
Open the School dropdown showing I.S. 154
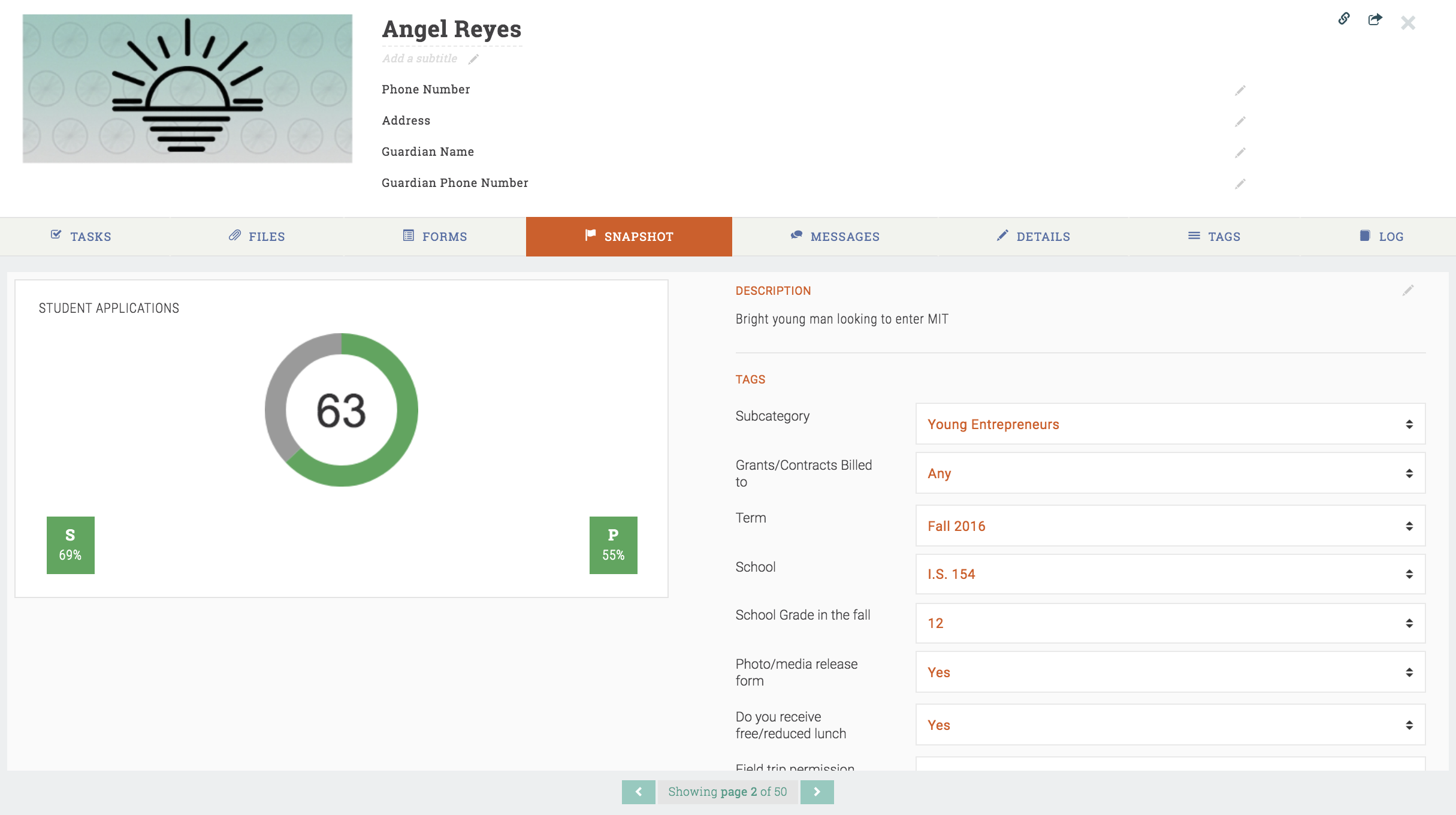(1170, 574)
